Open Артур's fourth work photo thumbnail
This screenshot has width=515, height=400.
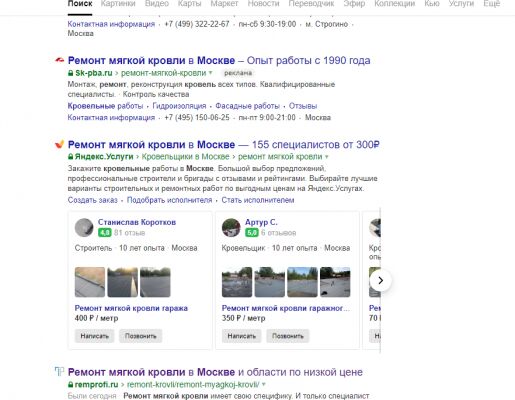pos(335,282)
